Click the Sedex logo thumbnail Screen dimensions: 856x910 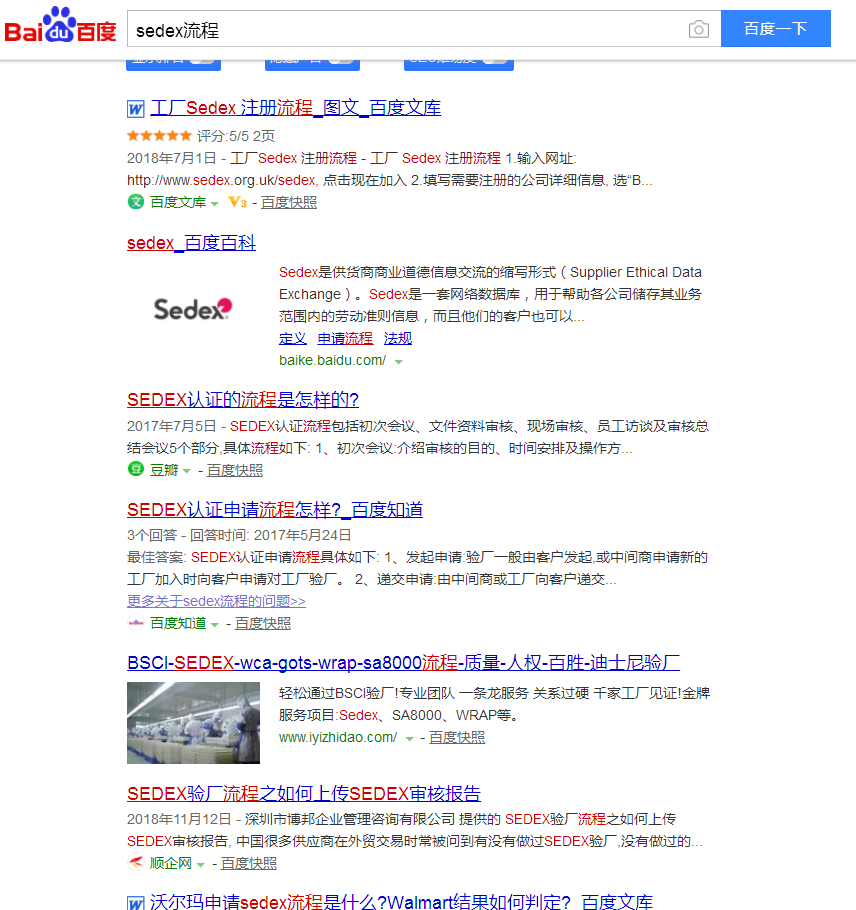[193, 309]
